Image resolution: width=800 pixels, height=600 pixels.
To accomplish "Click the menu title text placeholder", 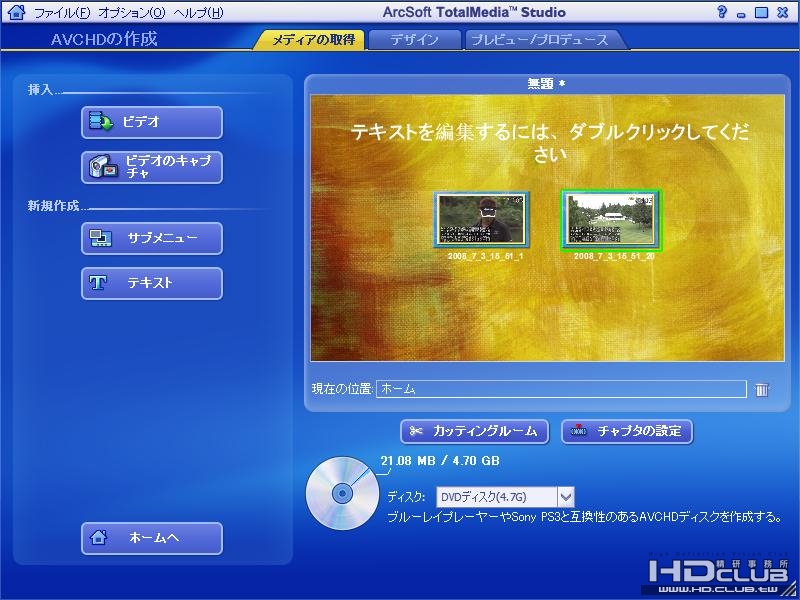I will (x=549, y=142).
